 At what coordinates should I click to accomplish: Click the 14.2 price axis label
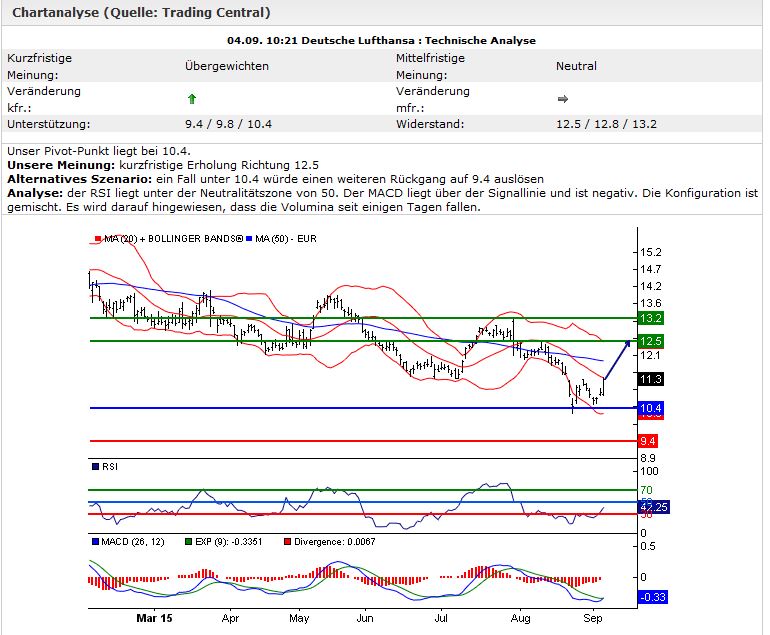click(x=651, y=286)
